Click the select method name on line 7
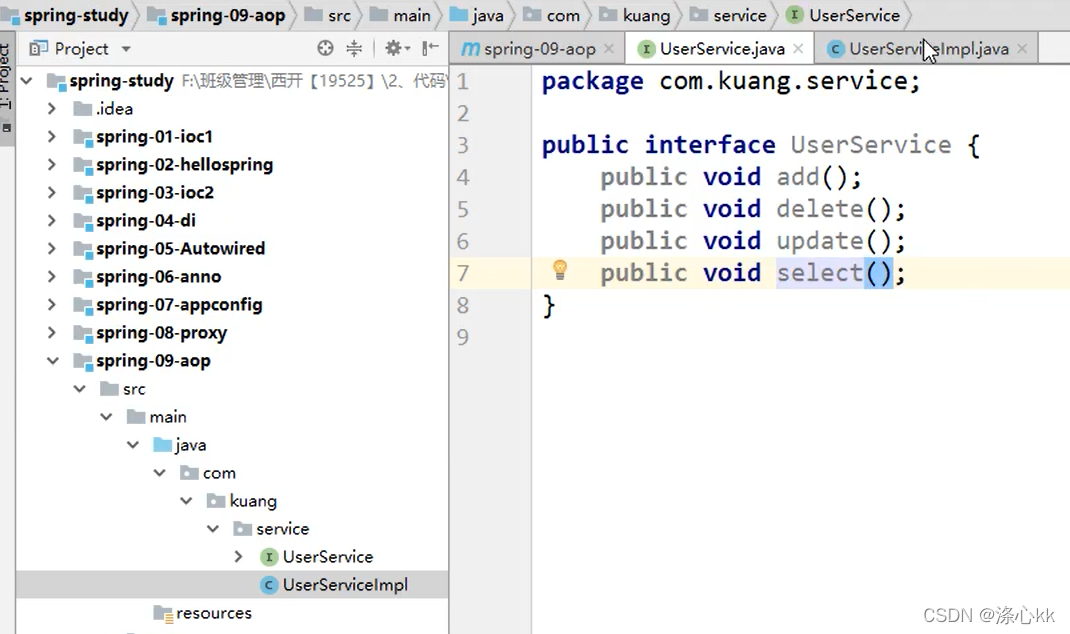The height and width of the screenshot is (634, 1070). pyautogui.click(x=820, y=273)
